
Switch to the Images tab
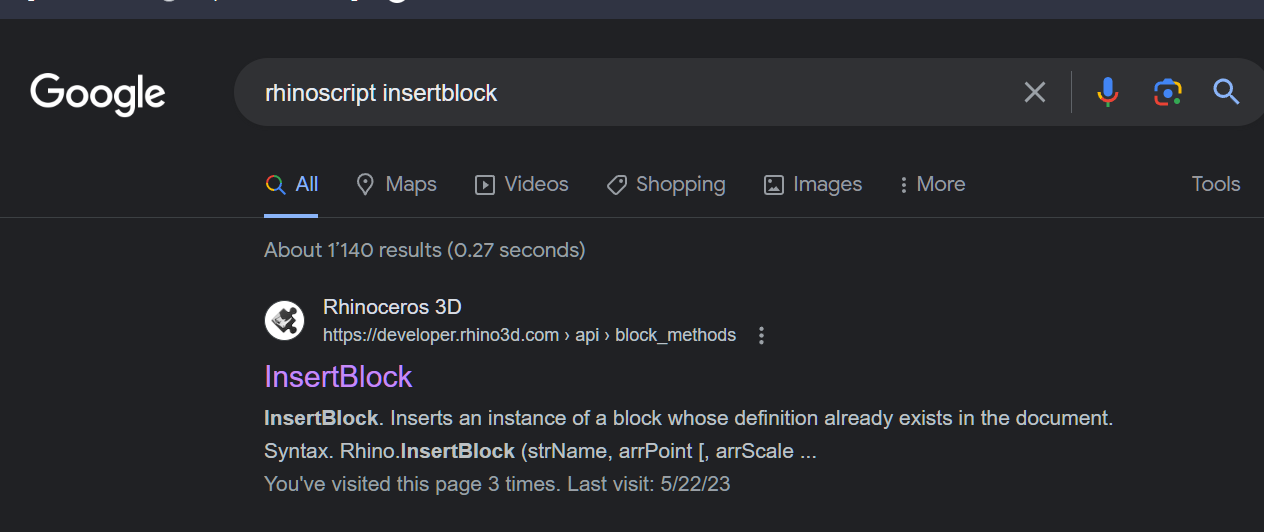click(x=813, y=184)
